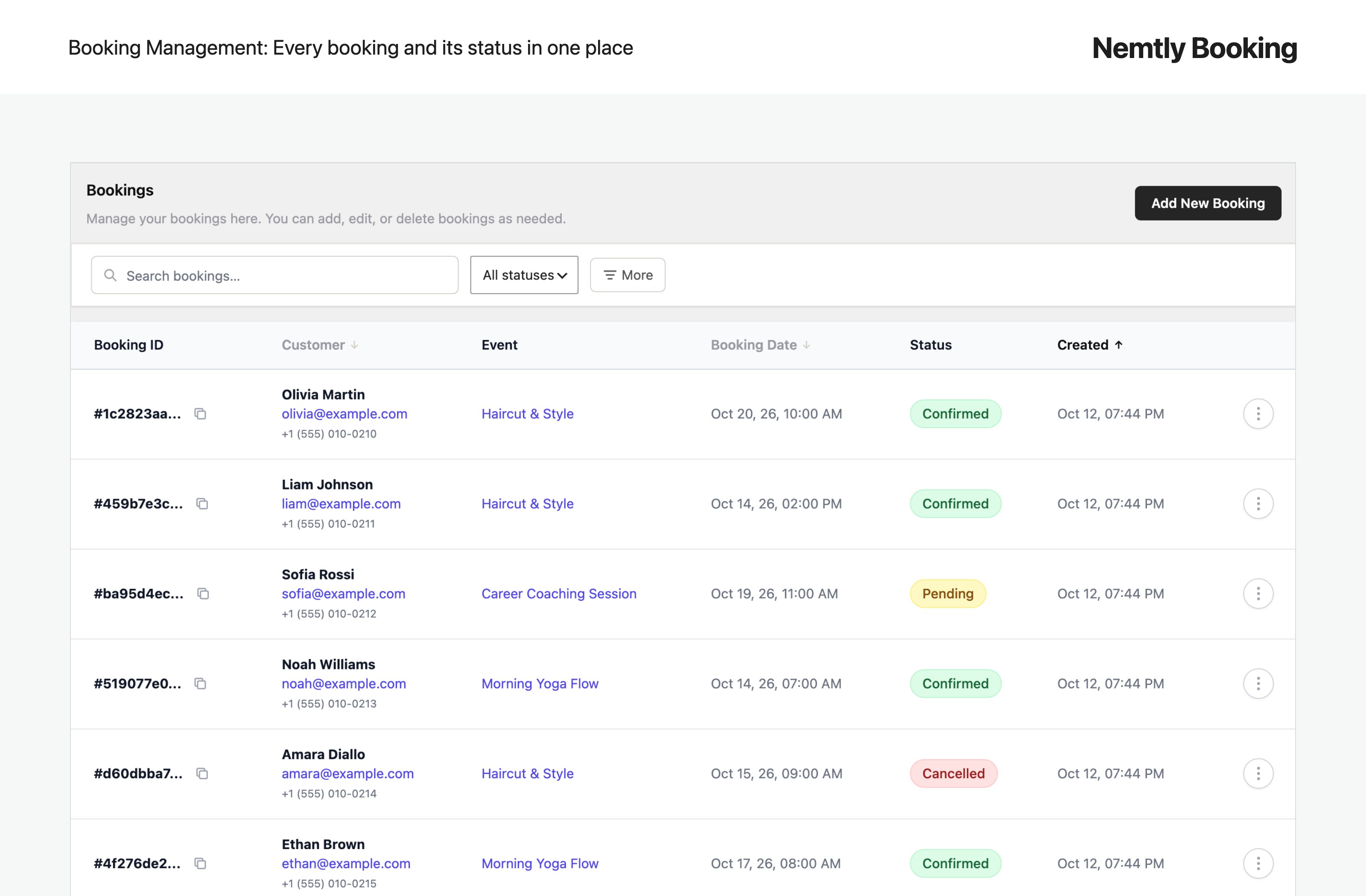Screen dimensions: 1366x896
Task: Copy booking ID #1c2823aa
Action: click(x=200, y=413)
